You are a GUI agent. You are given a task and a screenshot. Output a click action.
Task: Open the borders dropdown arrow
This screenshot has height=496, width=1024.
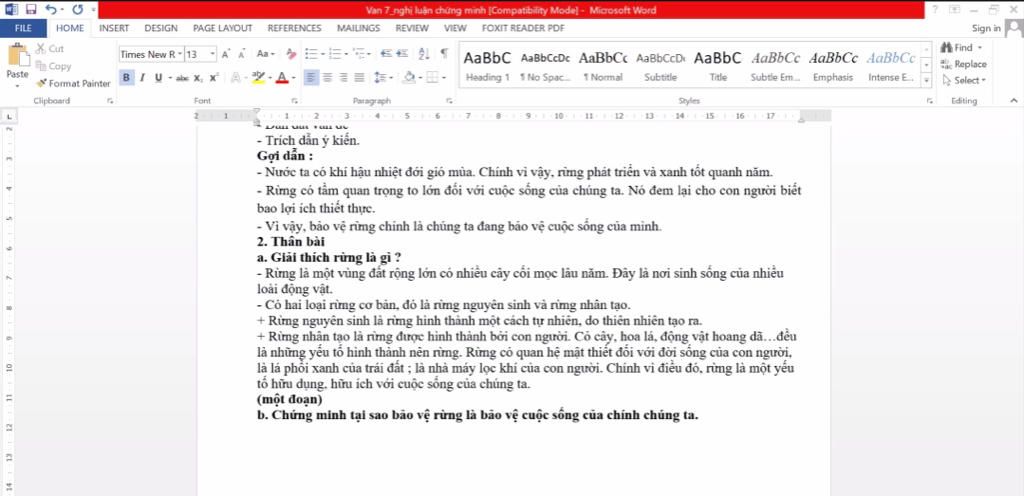444,78
